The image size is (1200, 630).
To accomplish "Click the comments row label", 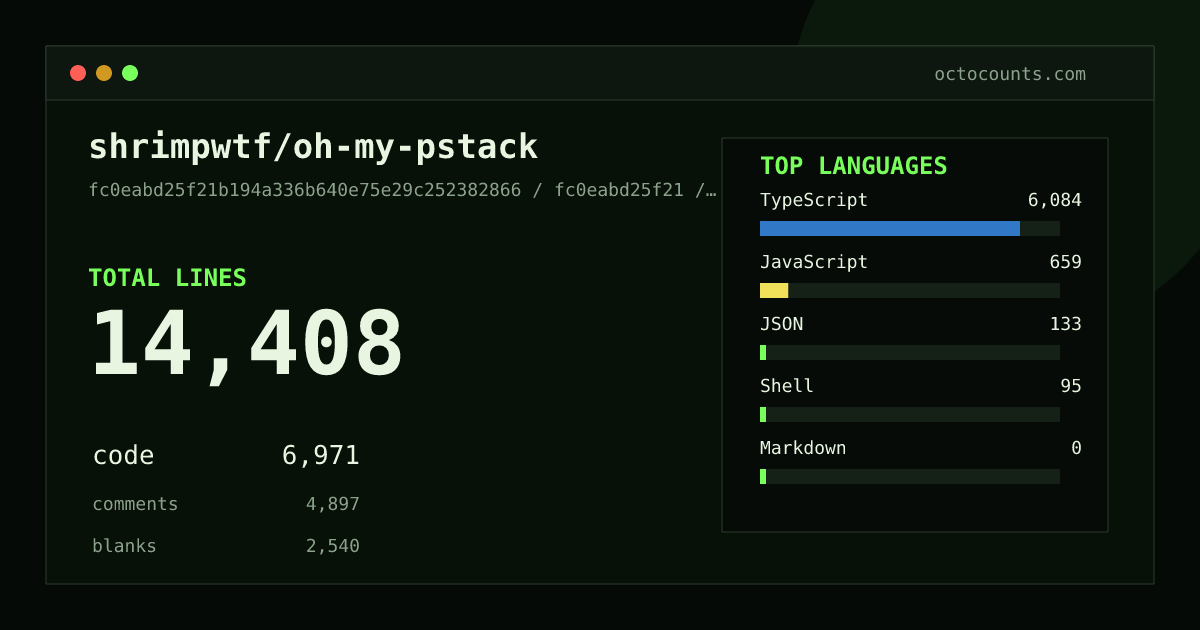I will tap(135, 504).
